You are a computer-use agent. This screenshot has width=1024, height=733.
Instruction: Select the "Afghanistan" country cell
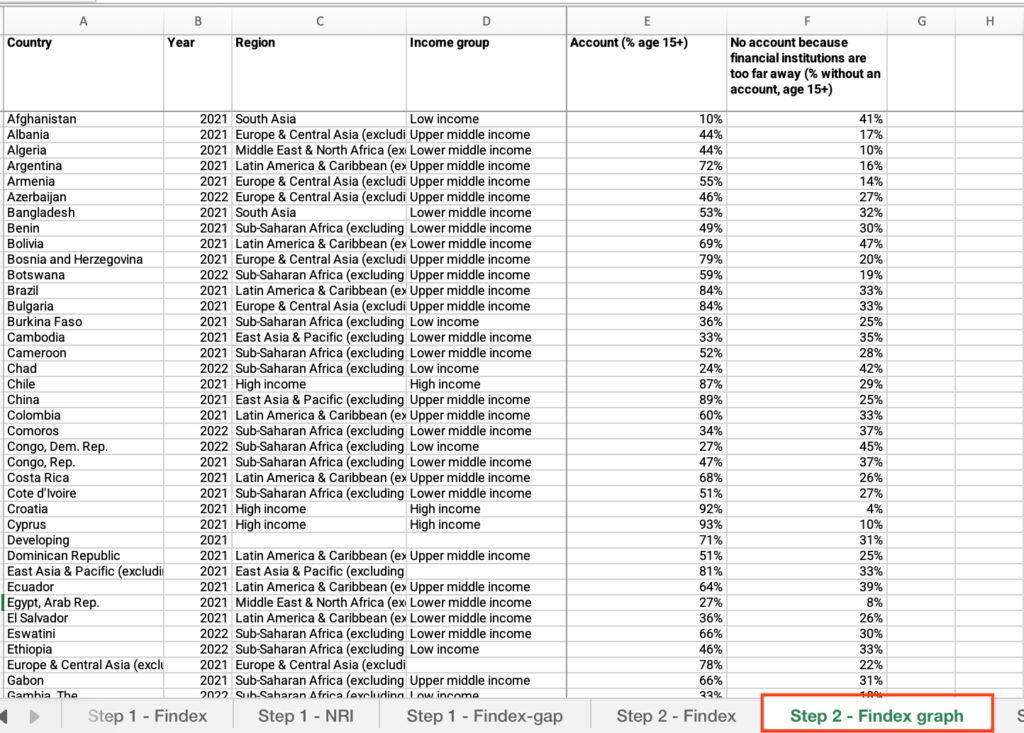coord(84,119)
